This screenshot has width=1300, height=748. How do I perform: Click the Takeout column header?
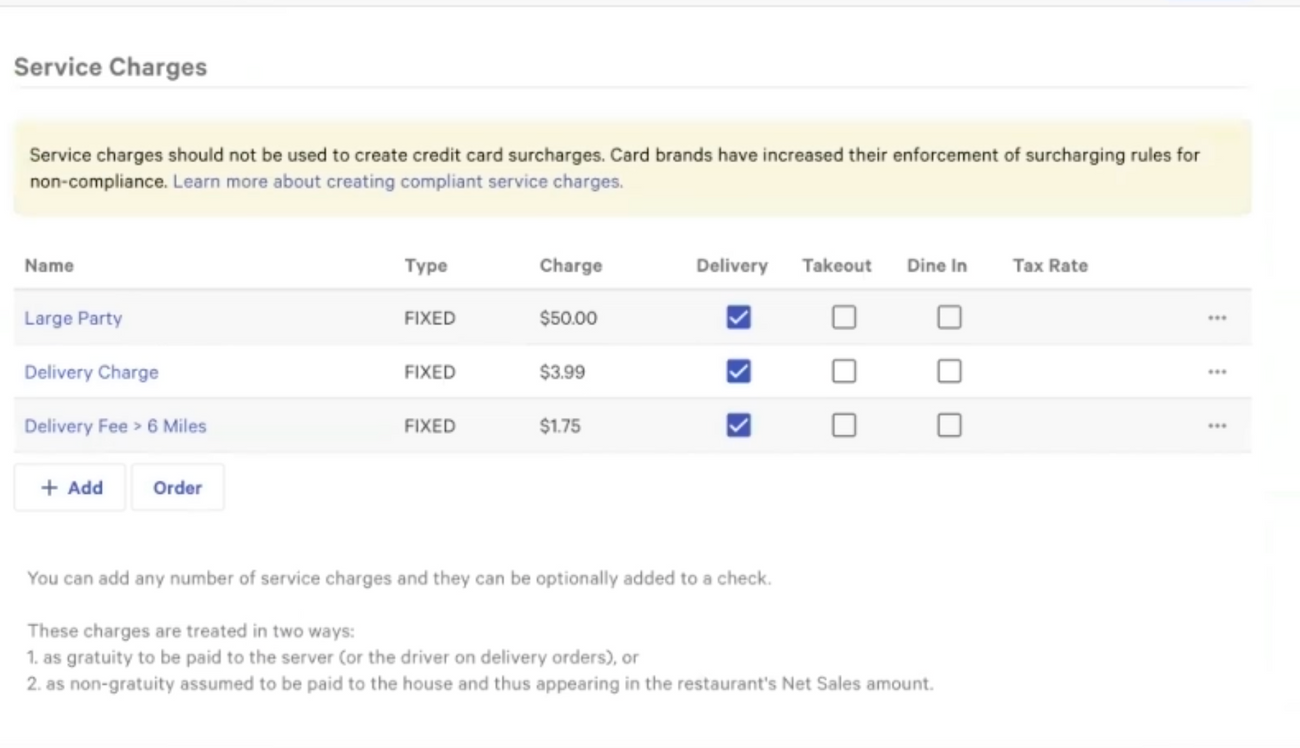[x=837, y=266]
